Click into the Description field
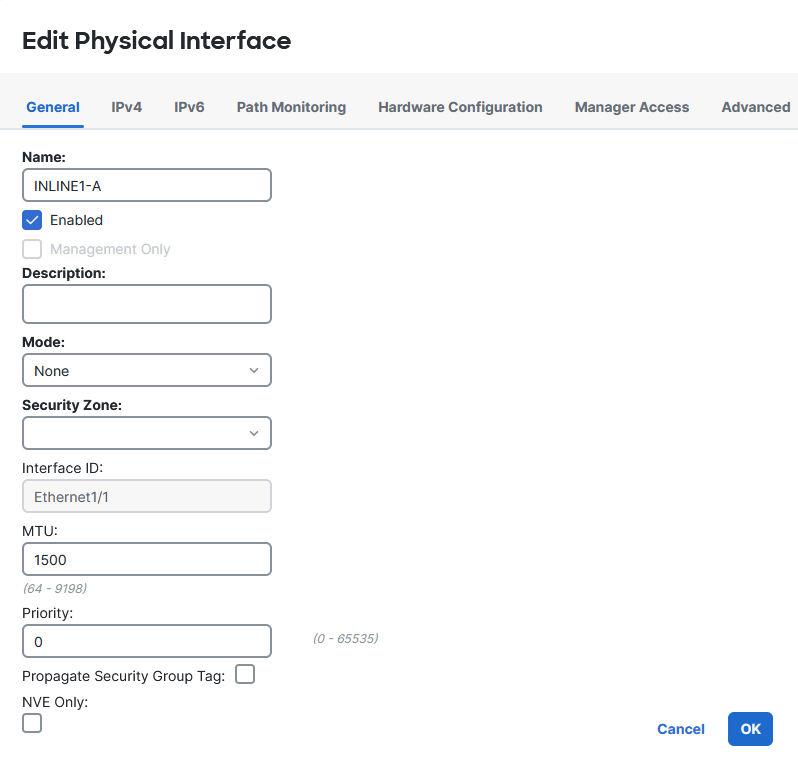 point(146,304)
